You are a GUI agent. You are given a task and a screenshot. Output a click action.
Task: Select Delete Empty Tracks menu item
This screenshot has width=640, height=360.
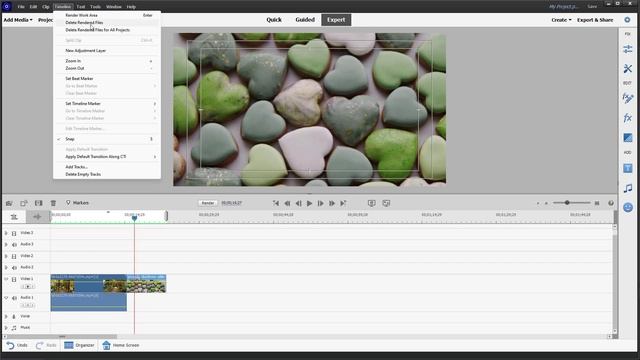[x=83, y=174]
